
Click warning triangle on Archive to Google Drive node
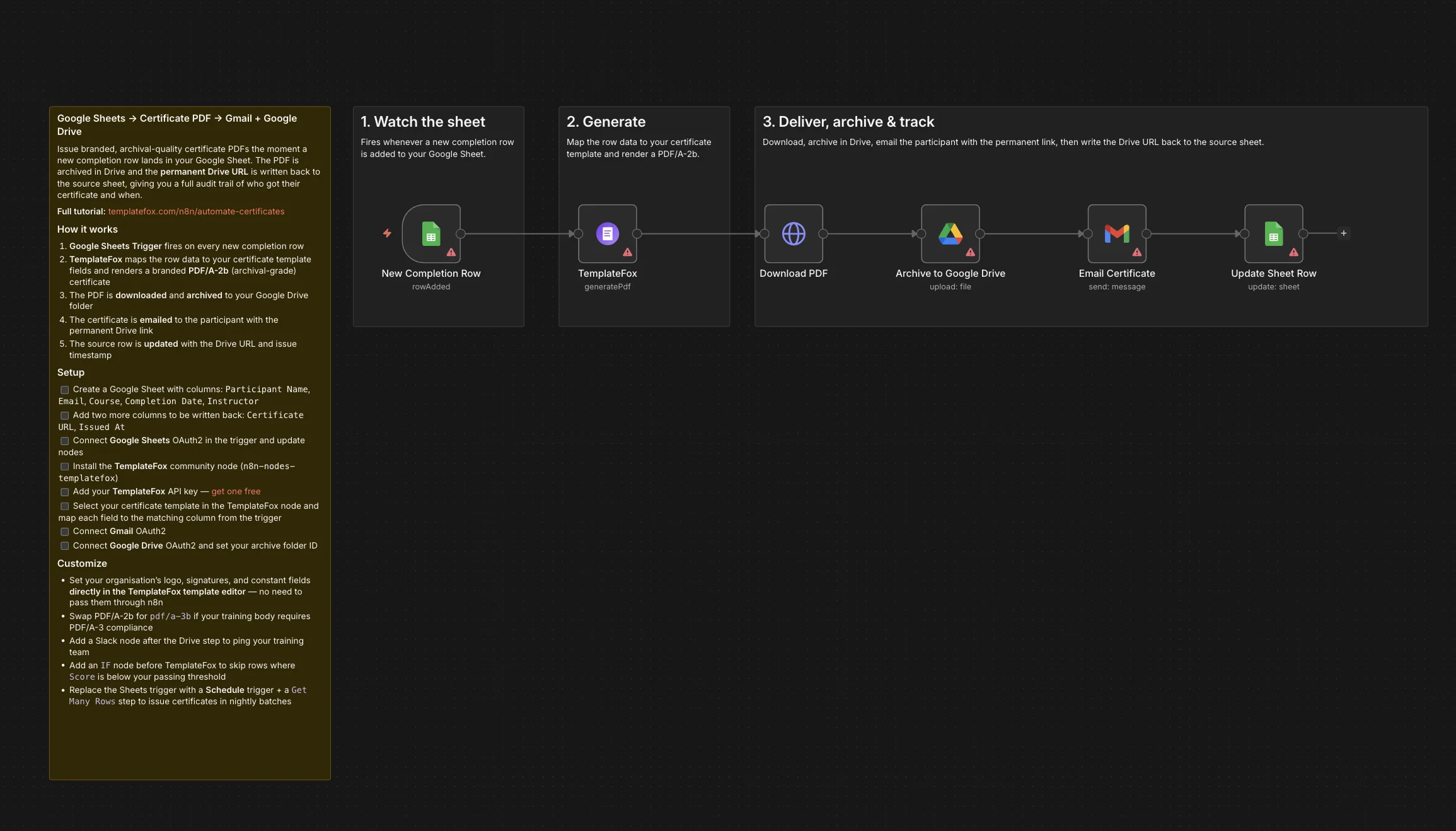click(971, 252)
